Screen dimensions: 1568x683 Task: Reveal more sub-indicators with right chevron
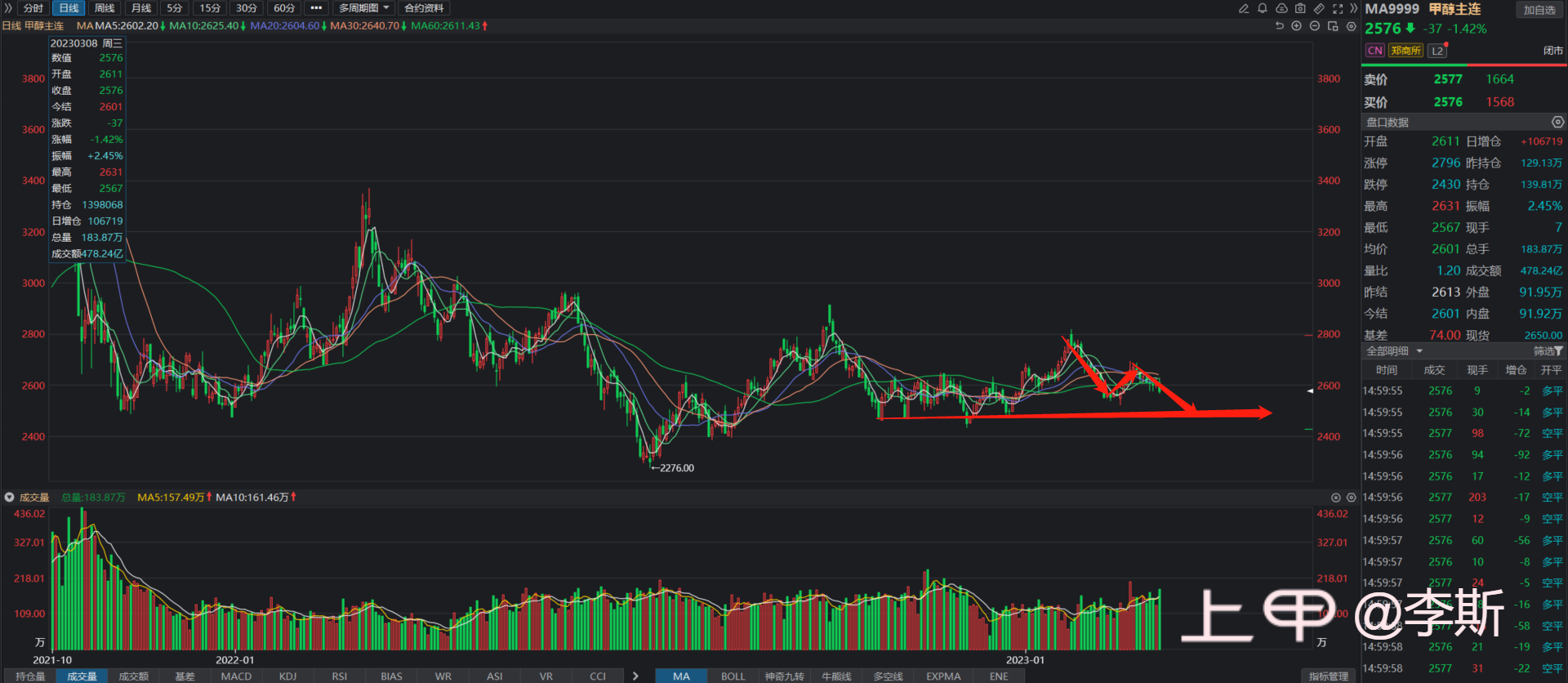[x=636, y=676]
